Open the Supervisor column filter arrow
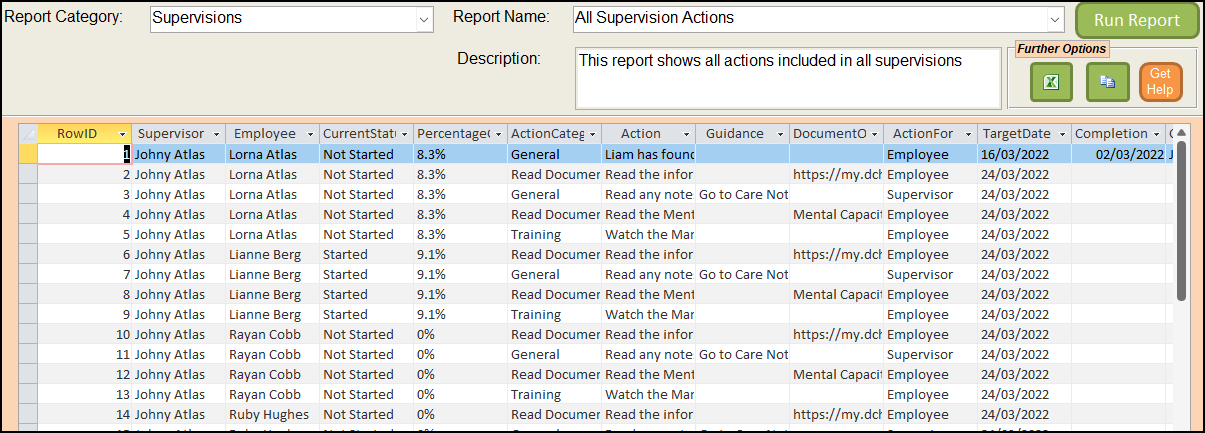1205x433 pixels. point(215,134)
